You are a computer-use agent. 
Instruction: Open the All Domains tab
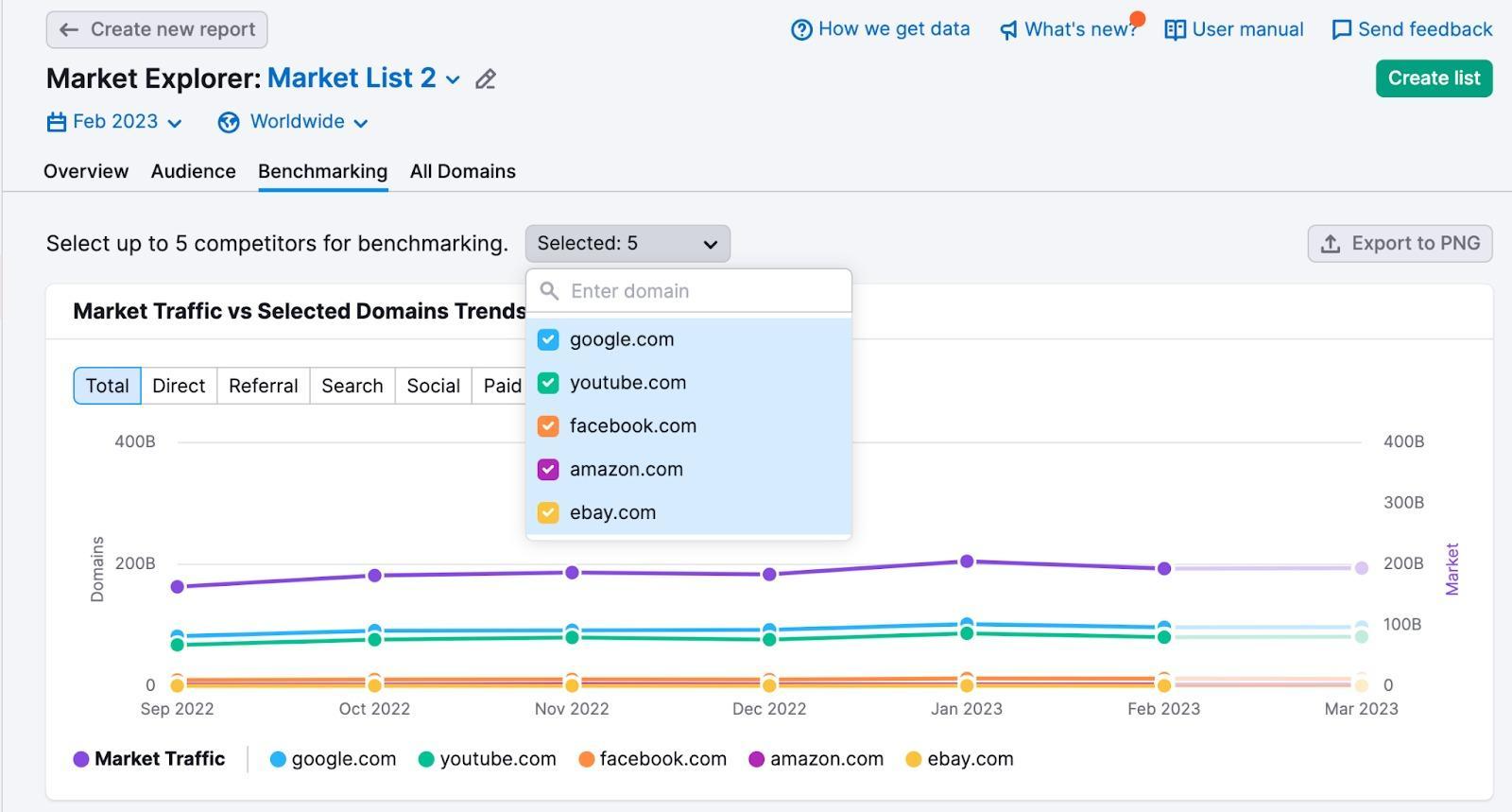pos(463,172)
